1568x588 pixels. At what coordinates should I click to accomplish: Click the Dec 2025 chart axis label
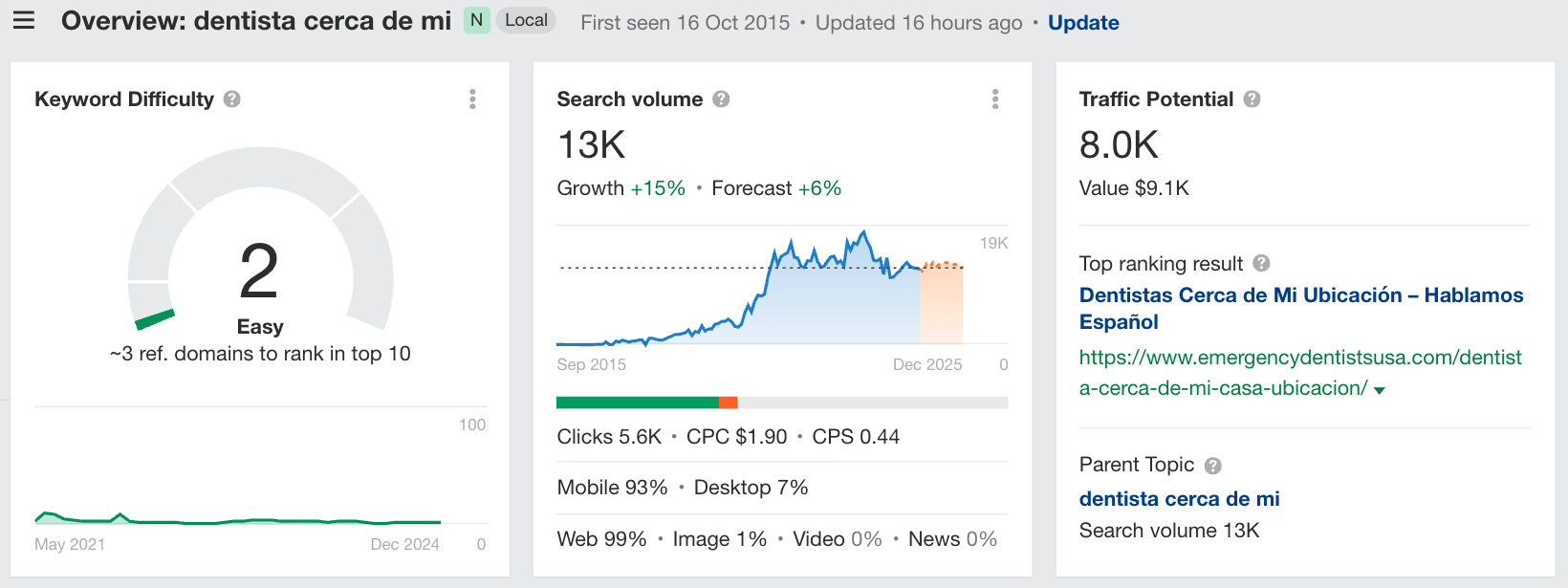tap(927, 364)
